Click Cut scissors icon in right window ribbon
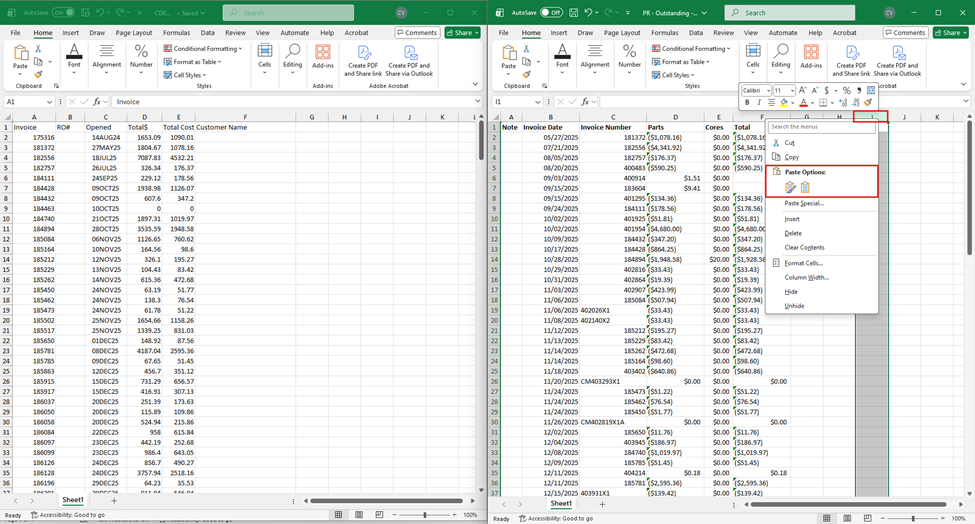The height and width of the screenshot is (524, 975). click(x=526, y=48)
